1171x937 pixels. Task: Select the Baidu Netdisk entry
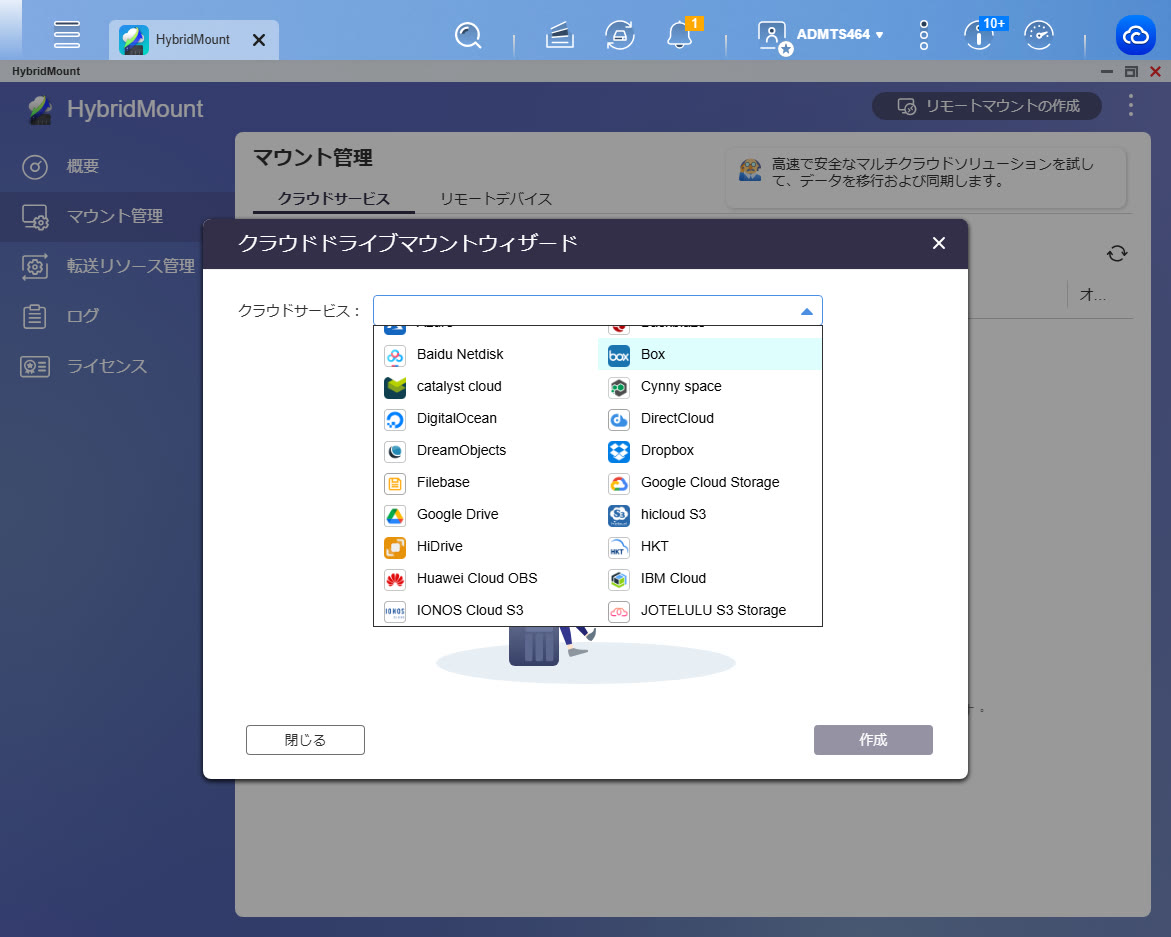(460, 354)
